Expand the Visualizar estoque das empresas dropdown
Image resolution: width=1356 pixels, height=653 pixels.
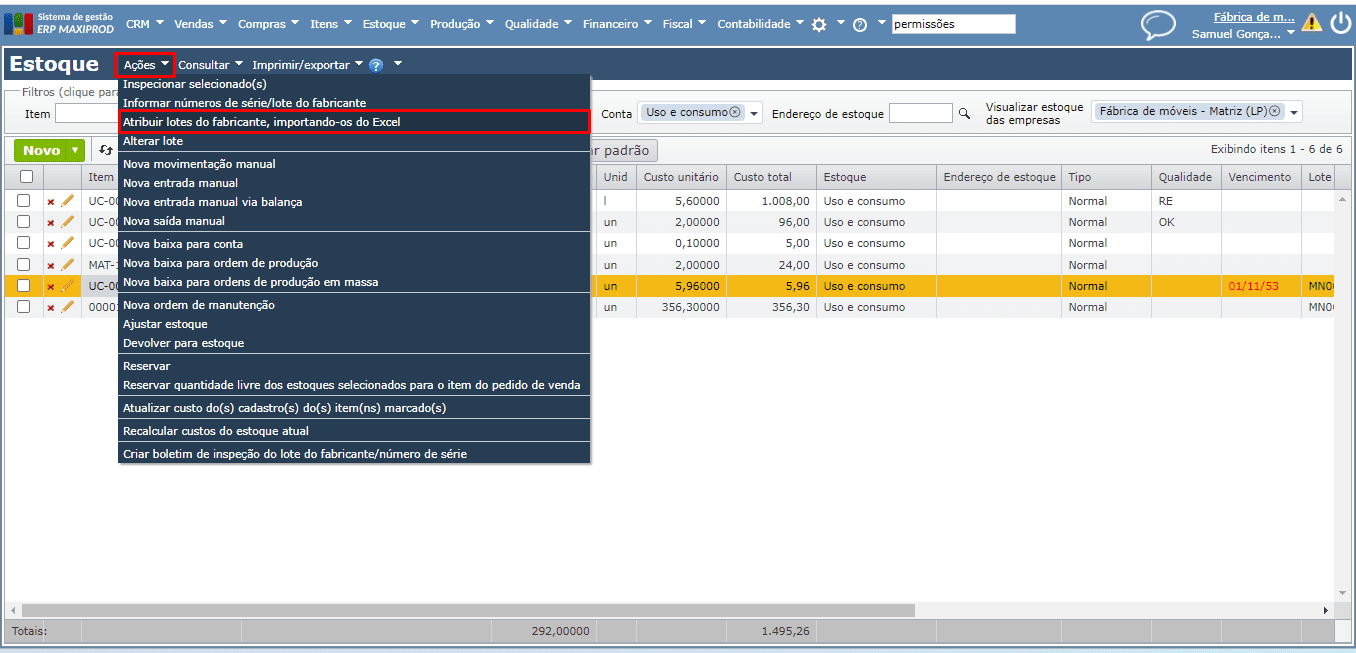[x=1293, y=112]
